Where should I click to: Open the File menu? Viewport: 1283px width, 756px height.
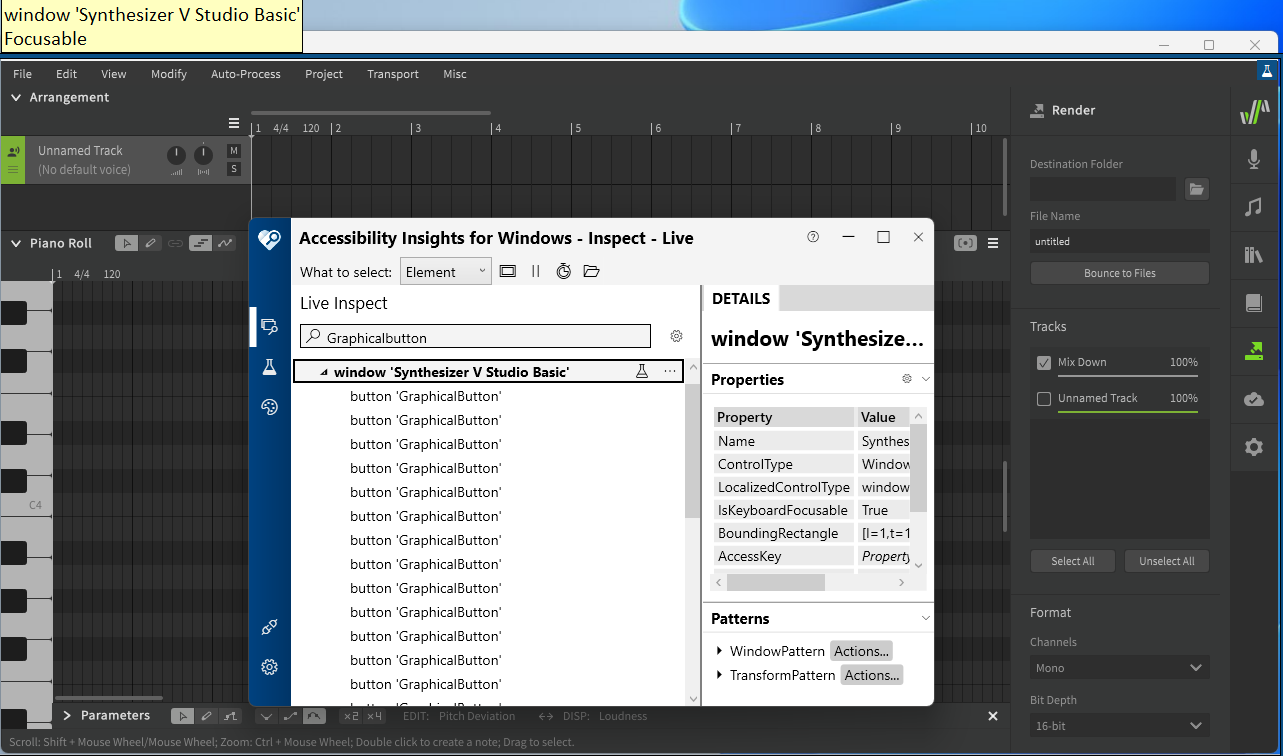22,74
